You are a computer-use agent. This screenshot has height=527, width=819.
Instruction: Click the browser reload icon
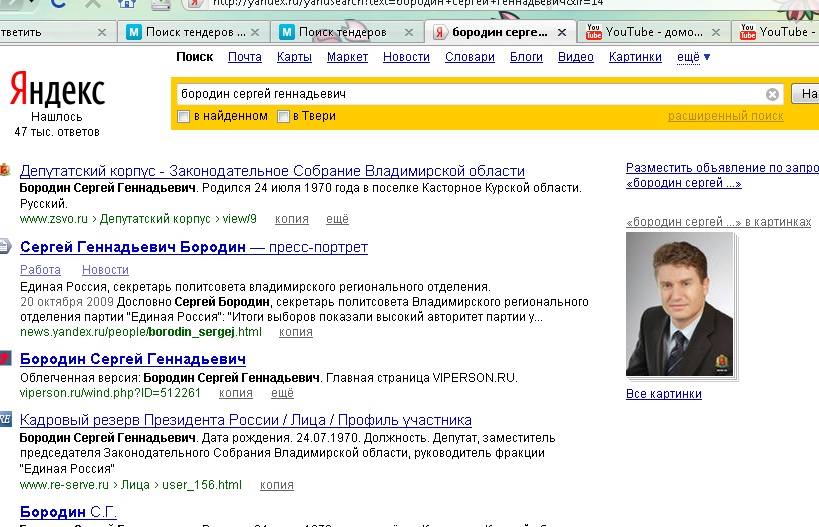[58, 4]
